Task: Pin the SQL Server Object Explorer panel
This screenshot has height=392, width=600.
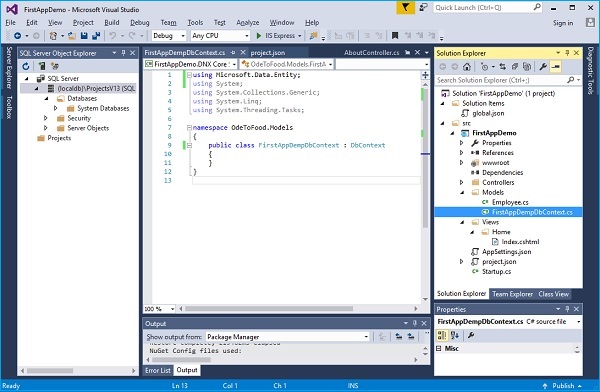Action: point(123,53)
